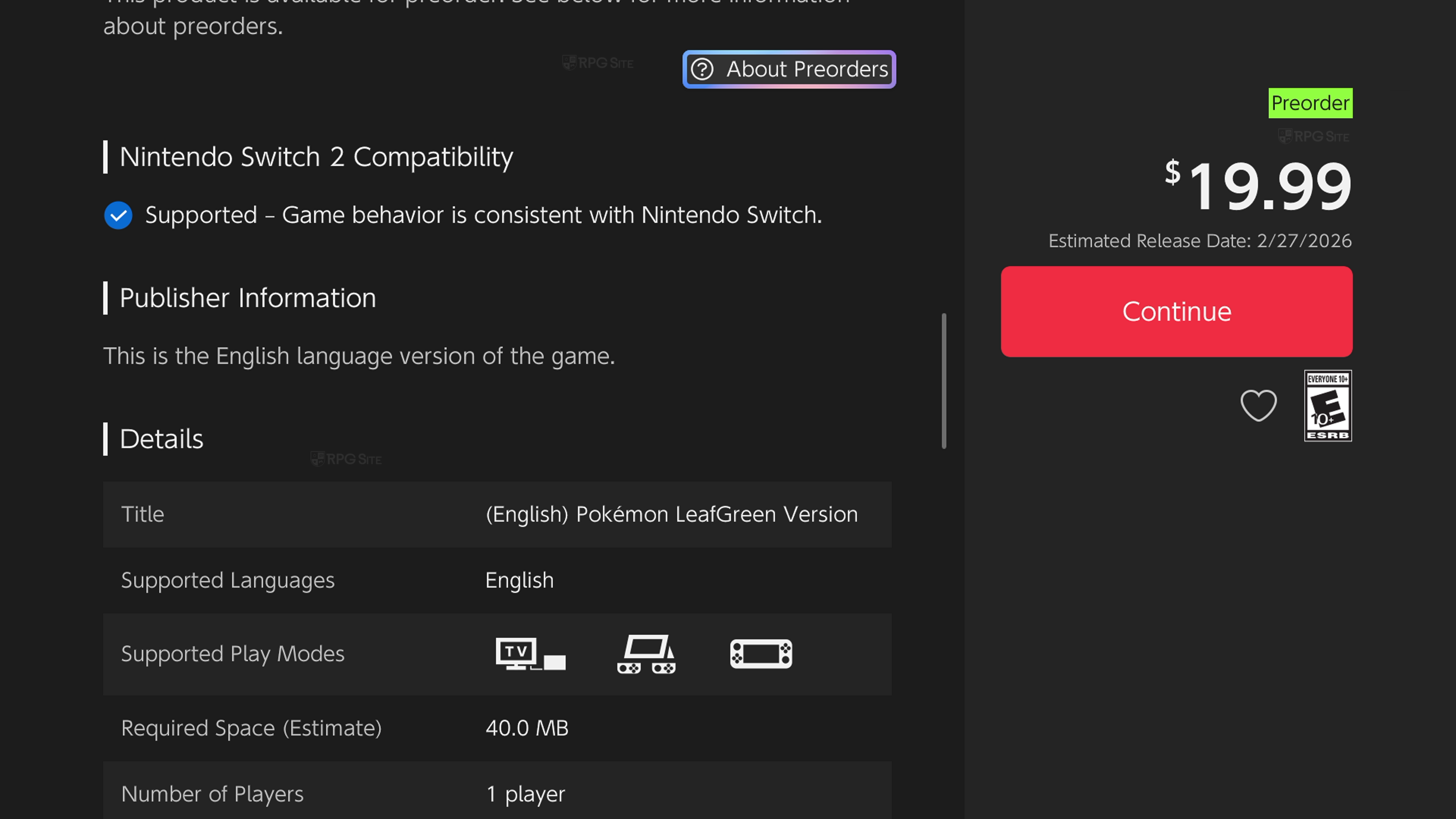Click the blue Supported checkmark icon
This screenshot has width=1456, height=819.
tap(118, 215)
